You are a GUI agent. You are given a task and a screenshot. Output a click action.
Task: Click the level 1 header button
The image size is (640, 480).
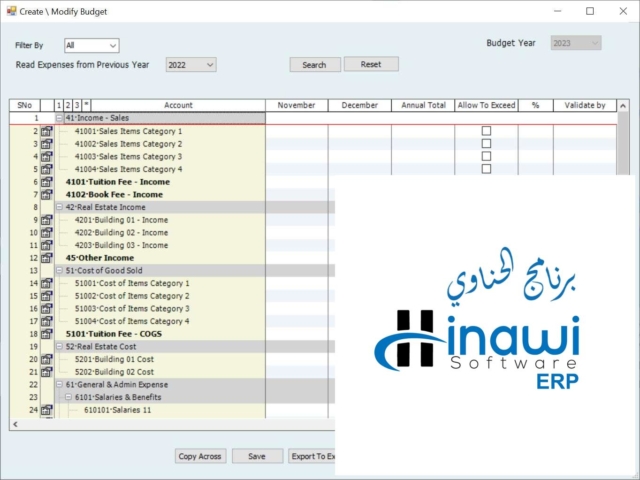[x=59, y=105]
